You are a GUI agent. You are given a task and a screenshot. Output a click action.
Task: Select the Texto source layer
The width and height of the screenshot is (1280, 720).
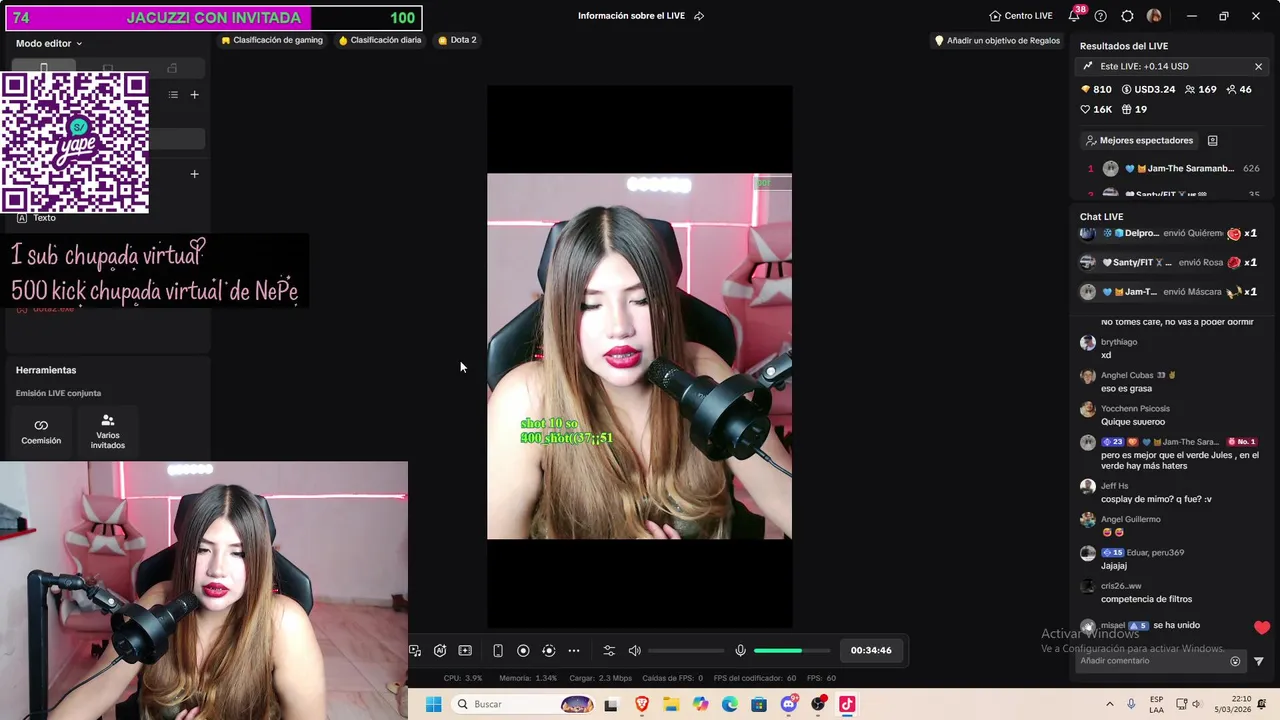tap(45, 218)
